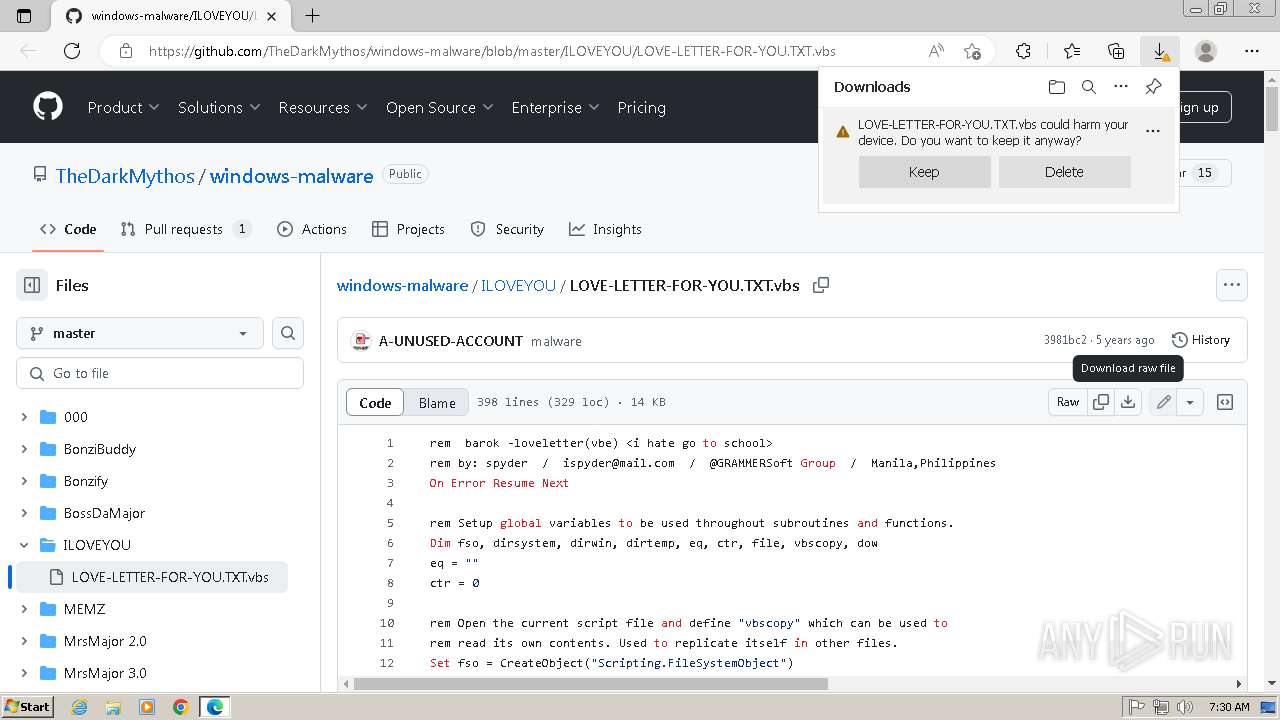This screenshot has width=1280, height=720.
Task: Expand the Enterprise menu
Action: (x=555, y=107)
